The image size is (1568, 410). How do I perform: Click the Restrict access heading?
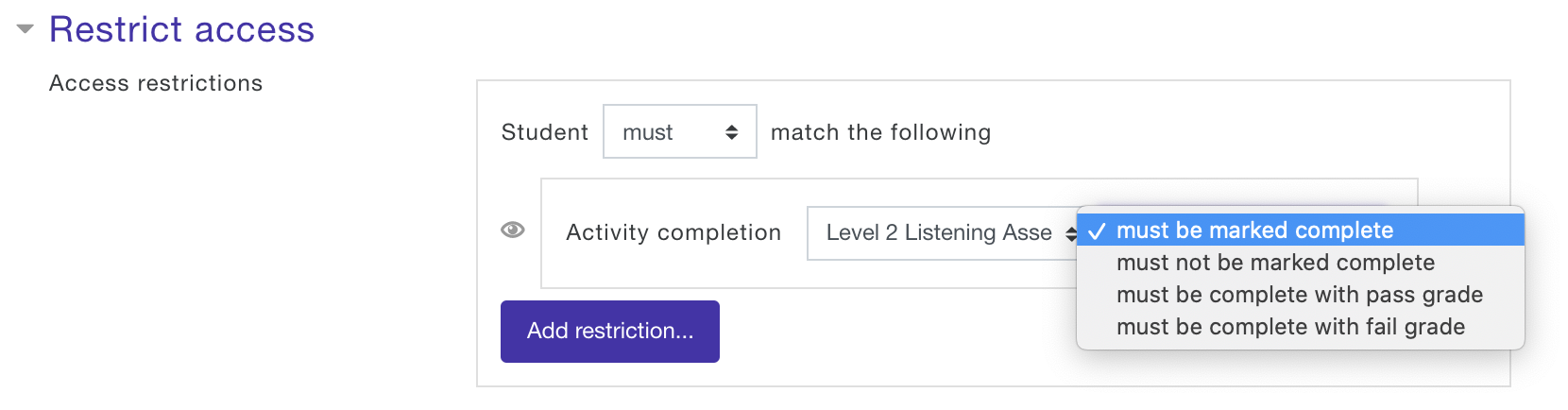pyautogui.click(x=181, y=29)
